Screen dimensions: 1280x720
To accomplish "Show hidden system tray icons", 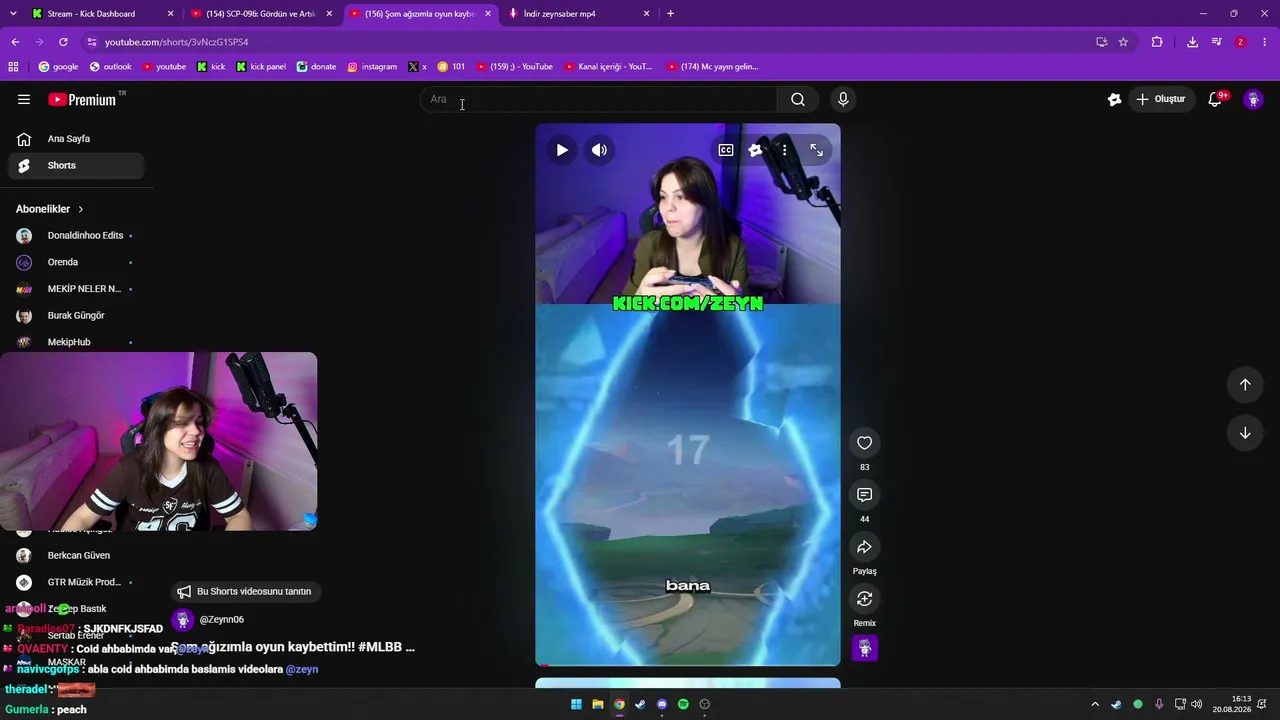I will (x=1095, y=704).
